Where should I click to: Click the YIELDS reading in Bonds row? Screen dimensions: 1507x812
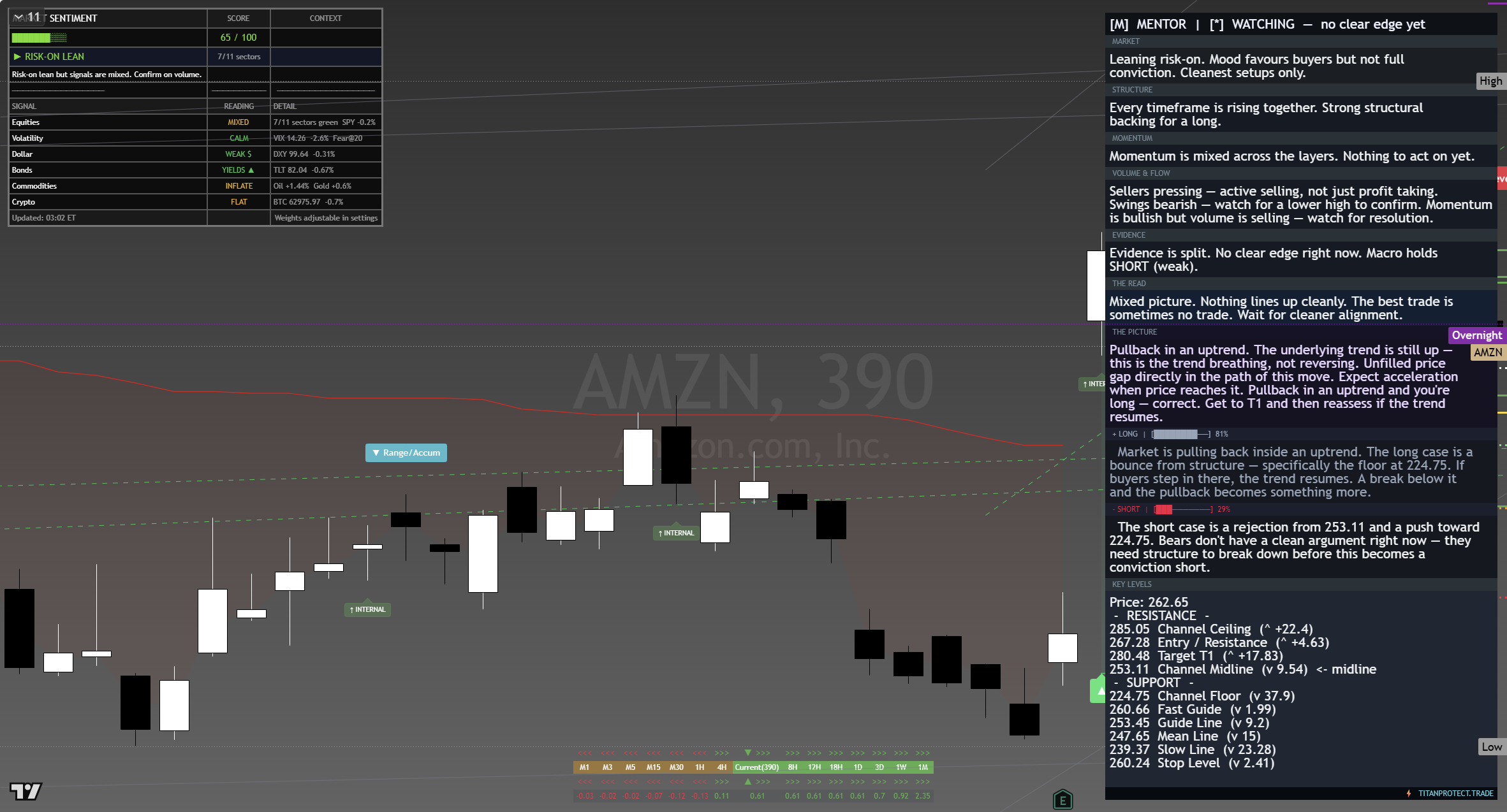[x=238, y=170]
